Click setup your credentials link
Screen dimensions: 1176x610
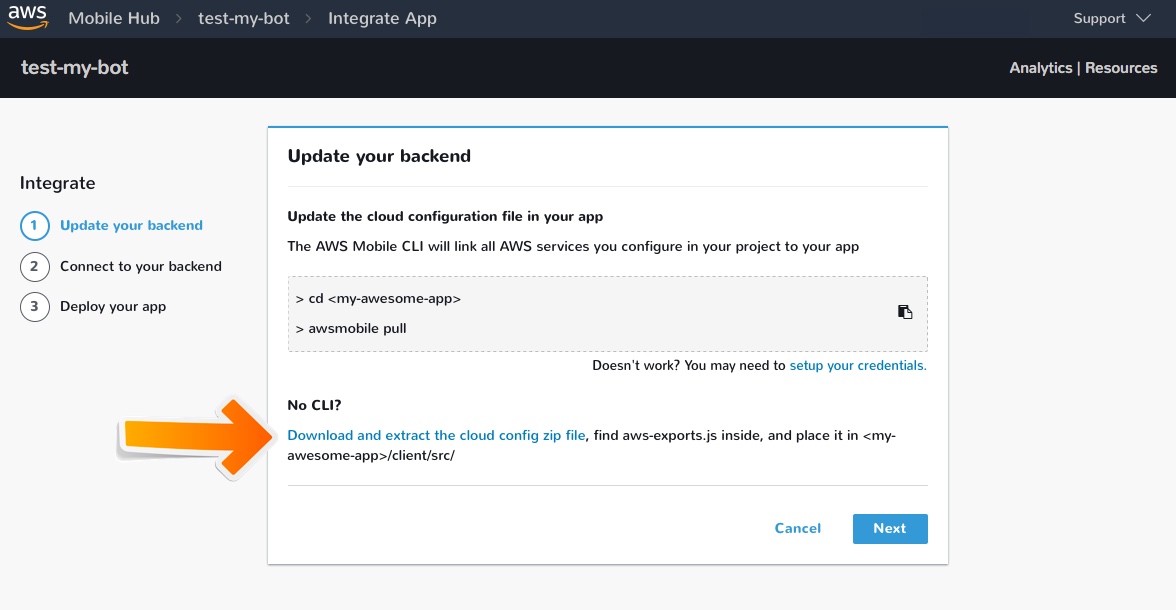(x=858, y=365)
